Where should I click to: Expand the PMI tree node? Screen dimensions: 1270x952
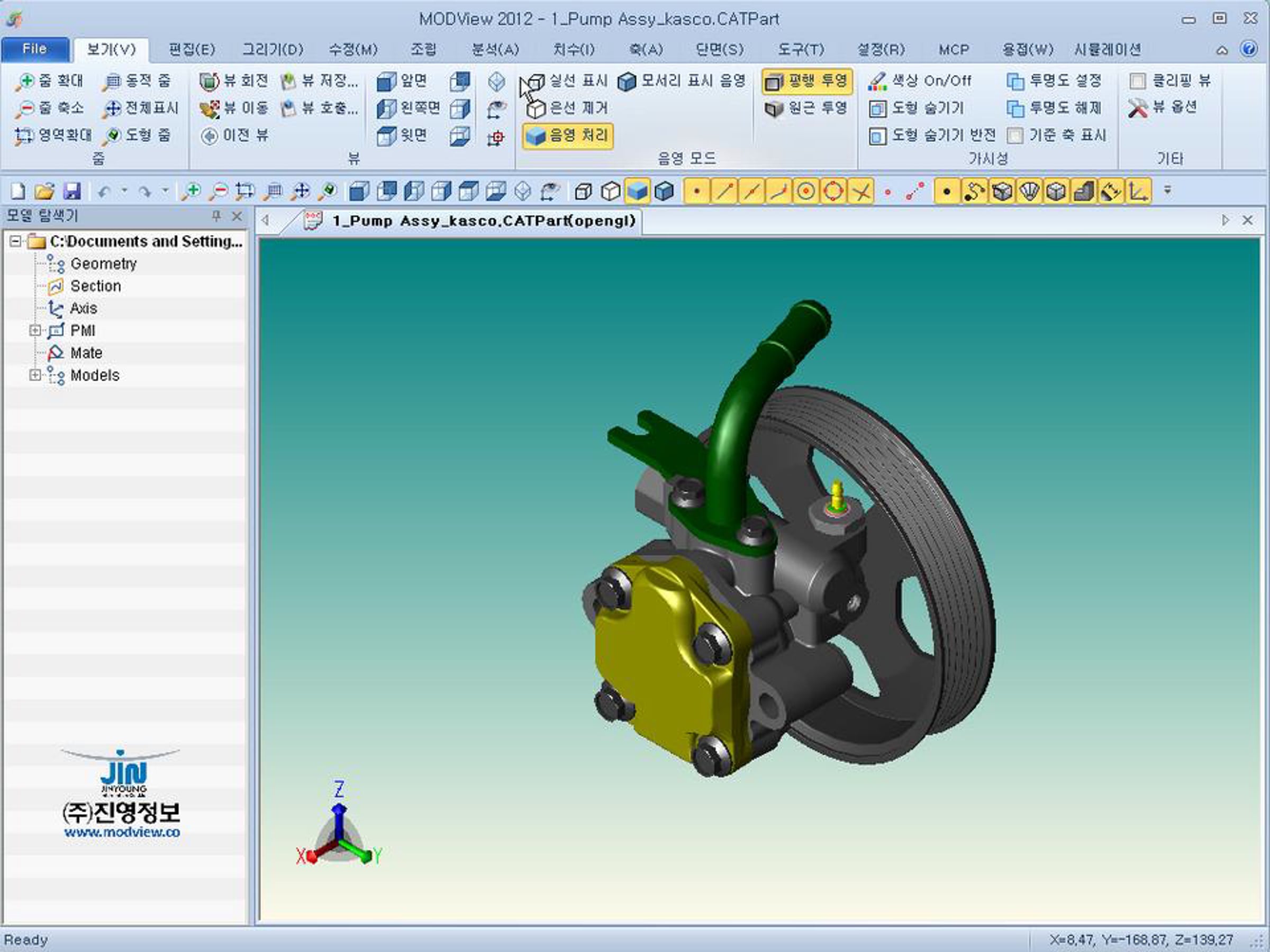[35, 331]
